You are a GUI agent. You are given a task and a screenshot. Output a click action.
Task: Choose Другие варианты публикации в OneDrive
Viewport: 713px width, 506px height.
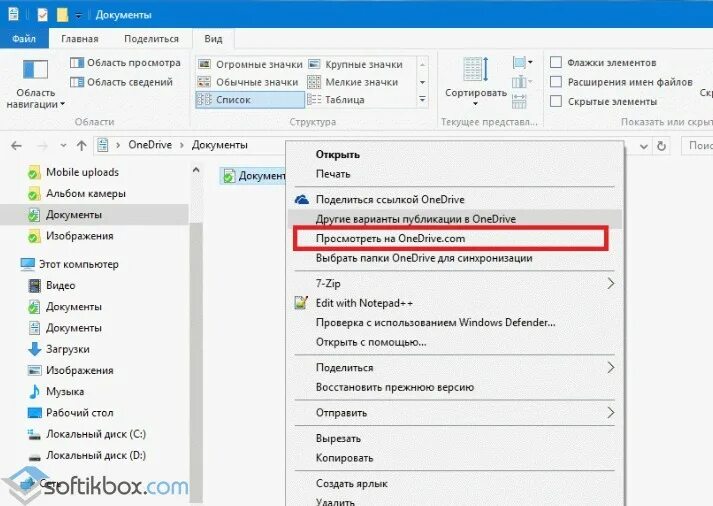point(455,219)
